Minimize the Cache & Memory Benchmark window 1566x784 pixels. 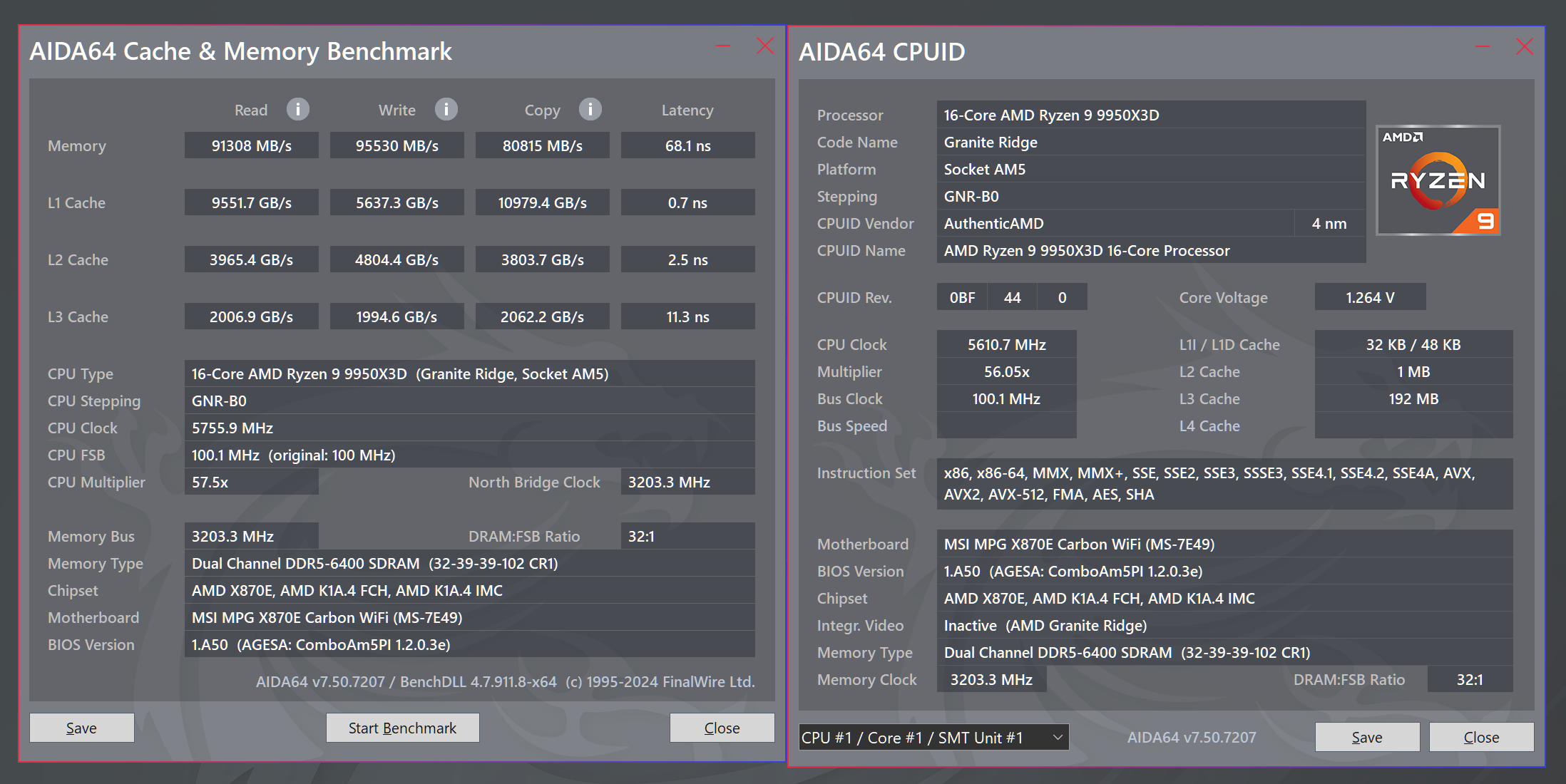(x=723, y=46)
